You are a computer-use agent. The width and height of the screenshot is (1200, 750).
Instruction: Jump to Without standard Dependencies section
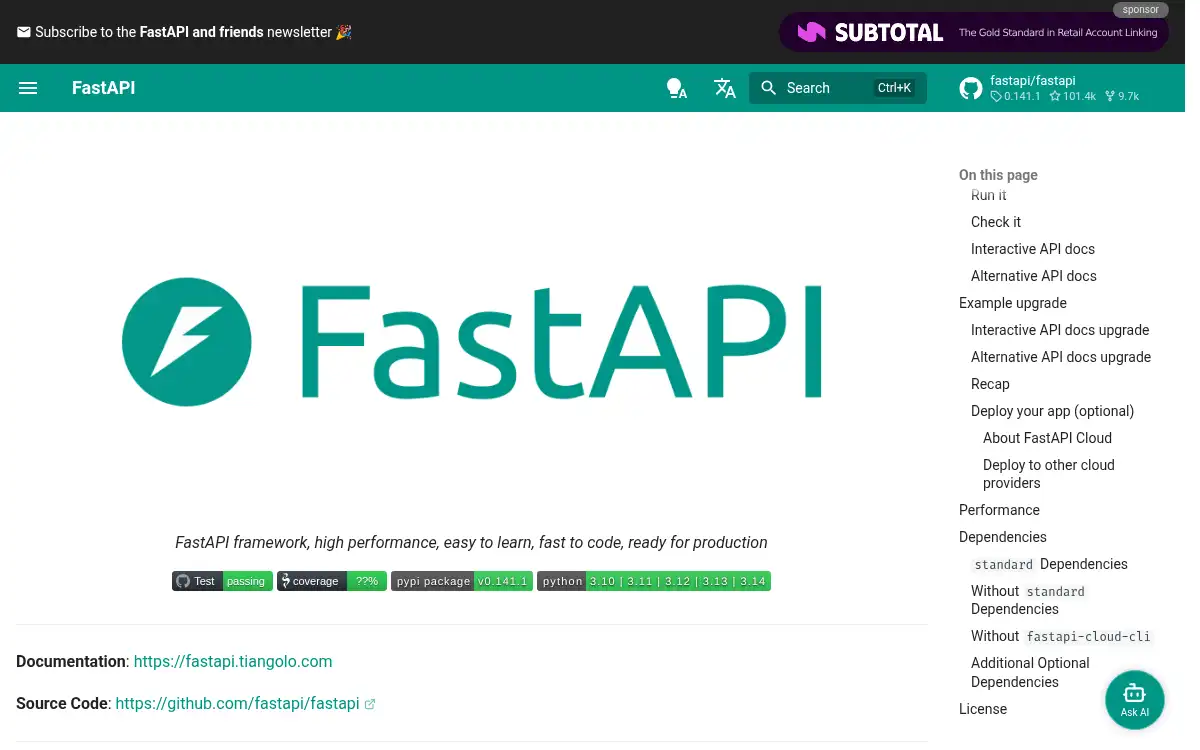pyautogui.click(x=1030, y=600)
